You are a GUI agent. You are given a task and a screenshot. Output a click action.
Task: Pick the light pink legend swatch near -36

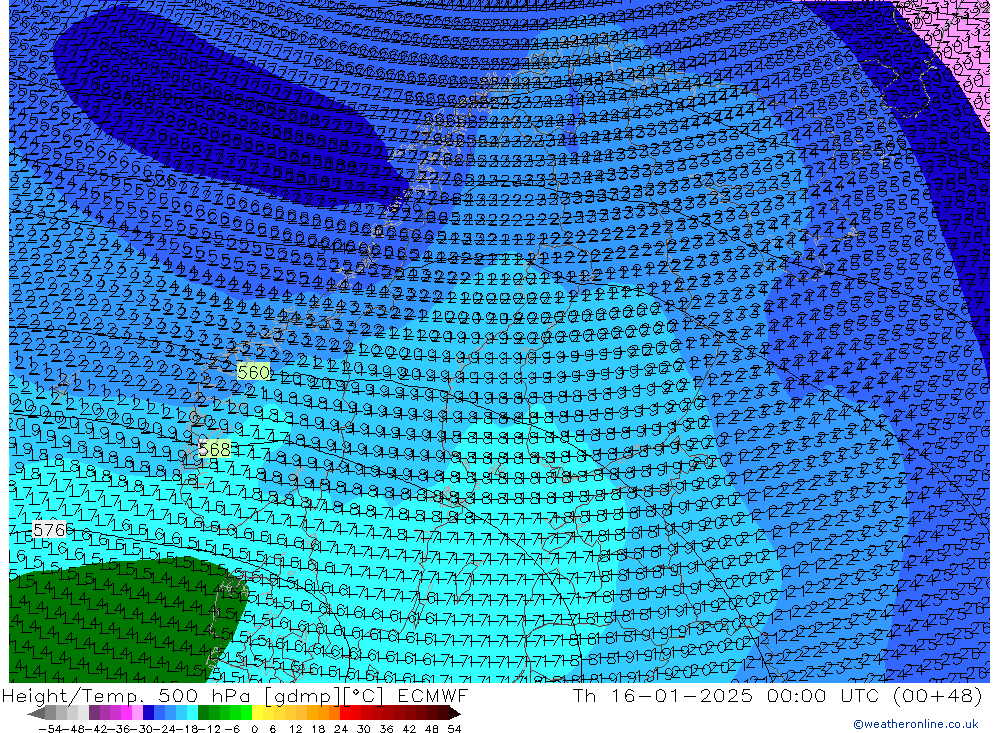[137, 713]
